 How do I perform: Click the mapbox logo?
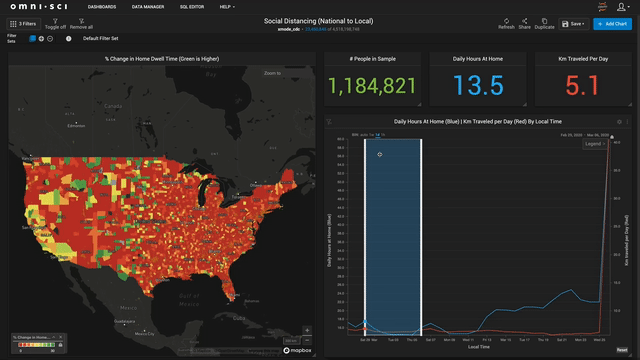[298, 350]
